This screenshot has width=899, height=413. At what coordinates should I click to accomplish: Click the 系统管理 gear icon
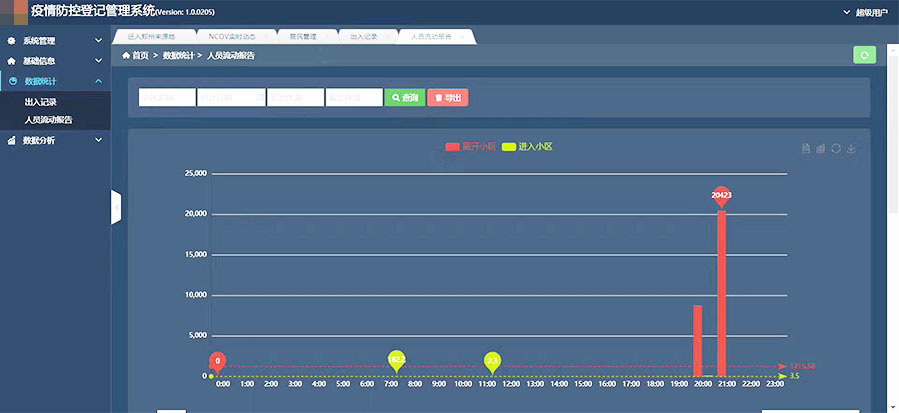(12, 41)
